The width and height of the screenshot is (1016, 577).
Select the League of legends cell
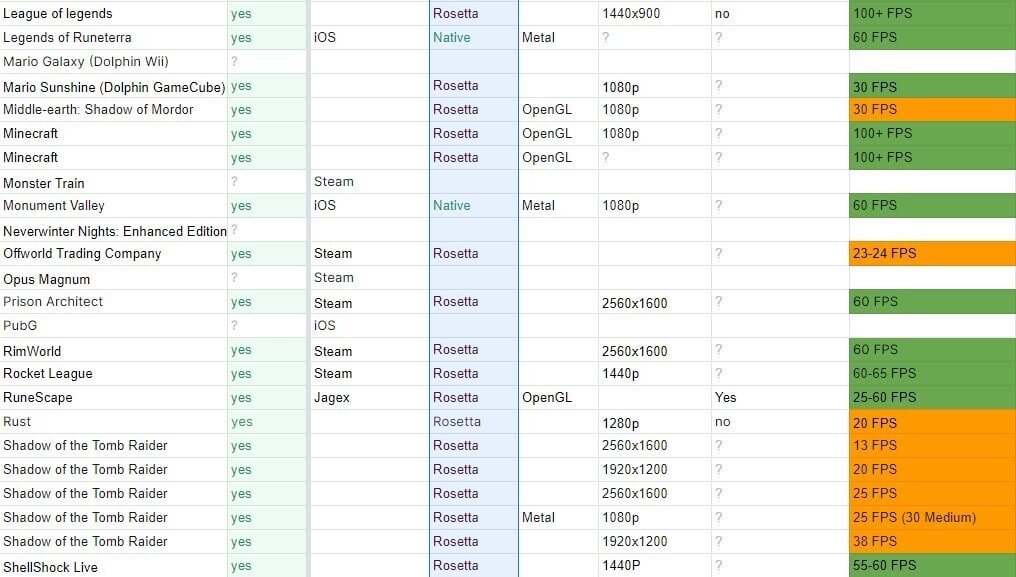pos(58,14)
